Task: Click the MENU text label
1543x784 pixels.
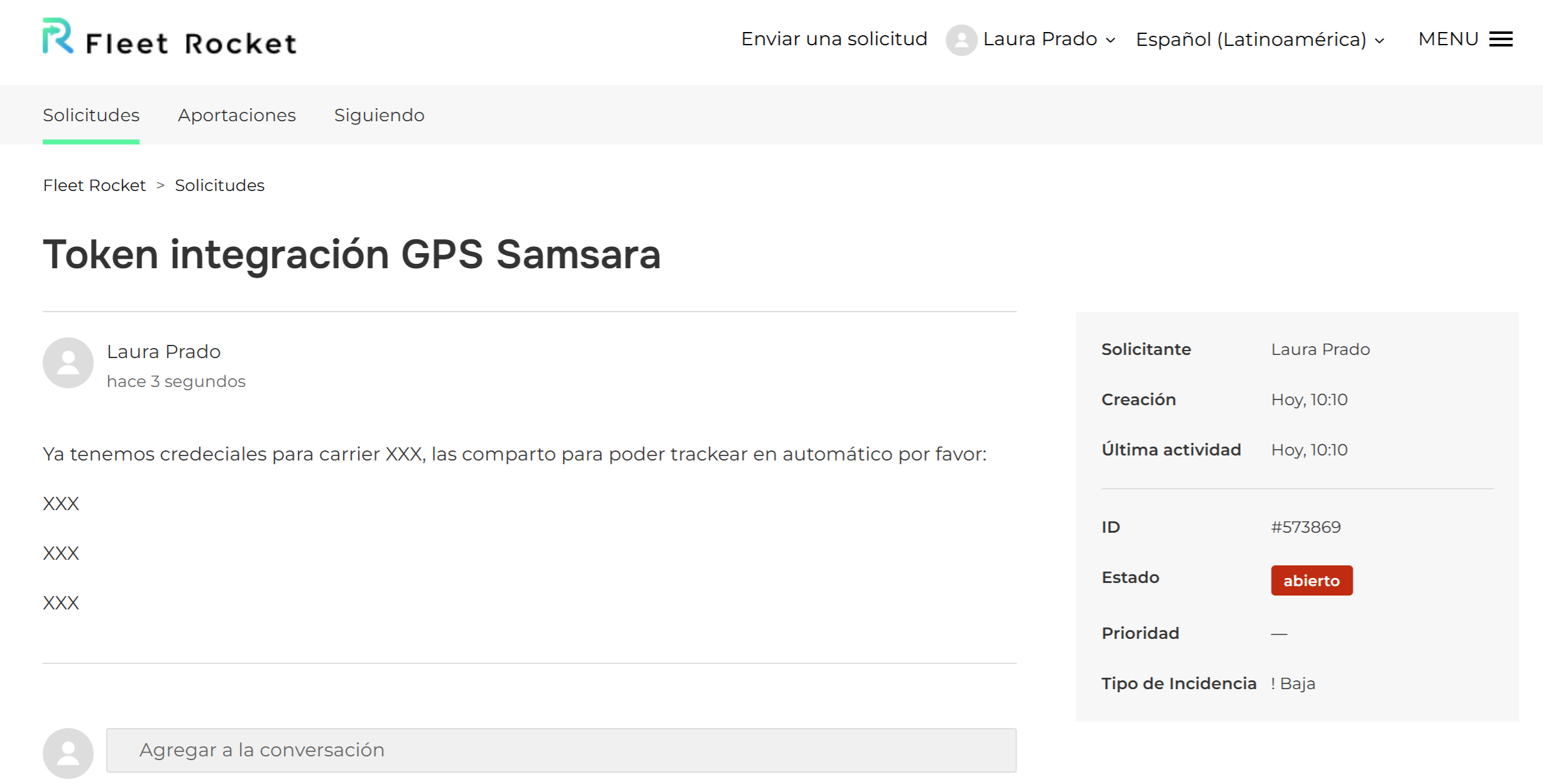Action: click(1448, 39)
